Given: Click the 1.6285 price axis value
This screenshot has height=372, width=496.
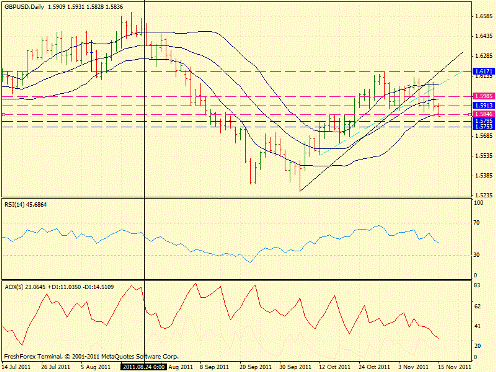Looking at the screenshot, I should point(484,56).
